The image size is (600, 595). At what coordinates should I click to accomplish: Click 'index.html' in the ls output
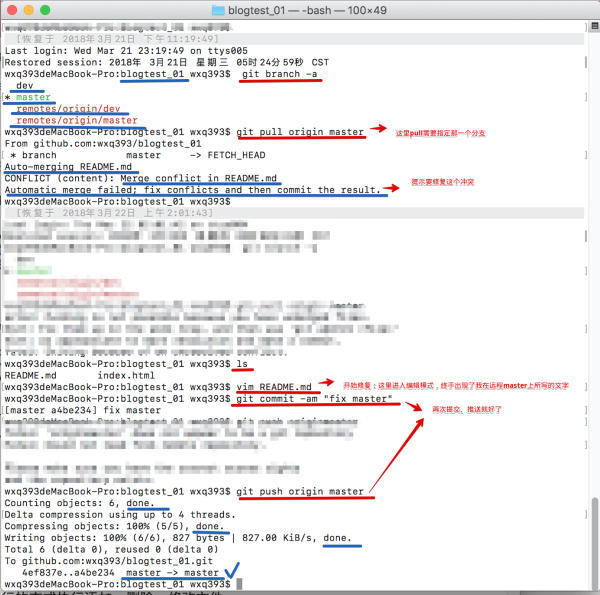(126, 375)
